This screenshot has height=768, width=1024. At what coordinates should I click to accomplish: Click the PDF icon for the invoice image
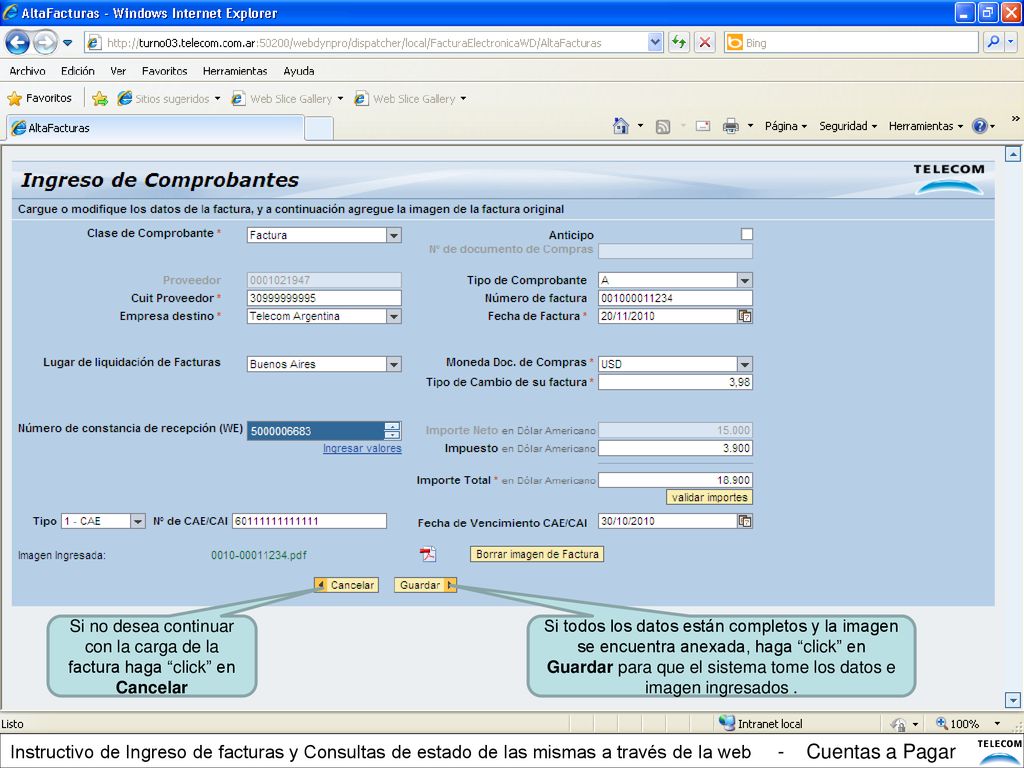[428, 554]
